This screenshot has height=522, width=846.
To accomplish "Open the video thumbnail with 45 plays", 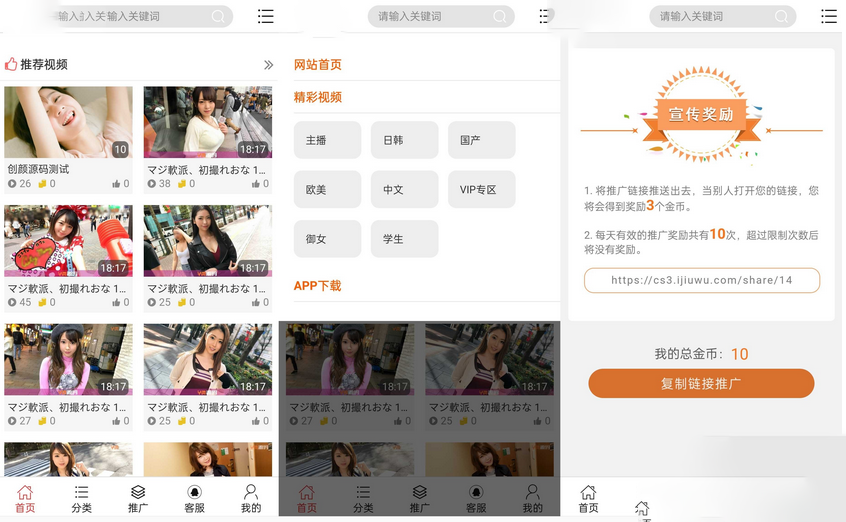I will 69,241.
